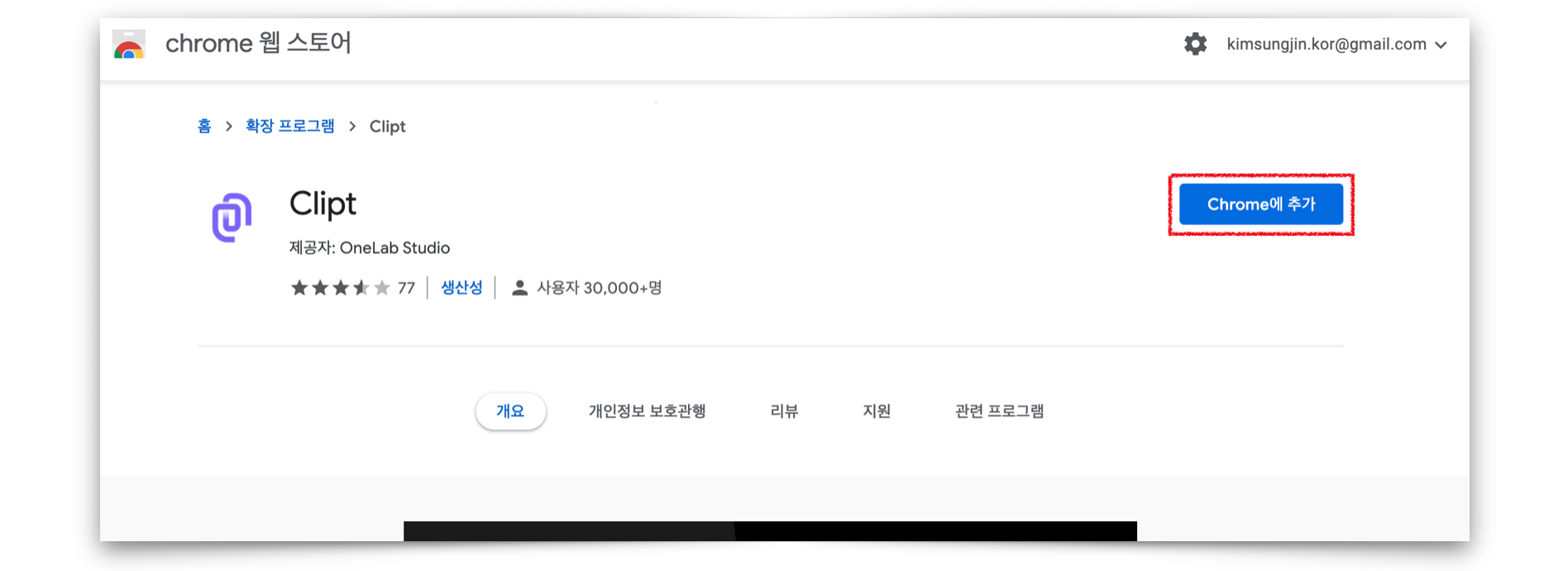
Task: Open the 생산성 category link
Action: pyautogui.click(x=461, y=288)
